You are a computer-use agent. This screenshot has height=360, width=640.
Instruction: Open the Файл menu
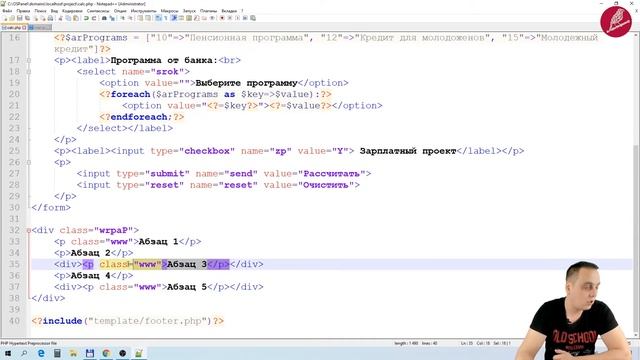(x=7, y=11)
